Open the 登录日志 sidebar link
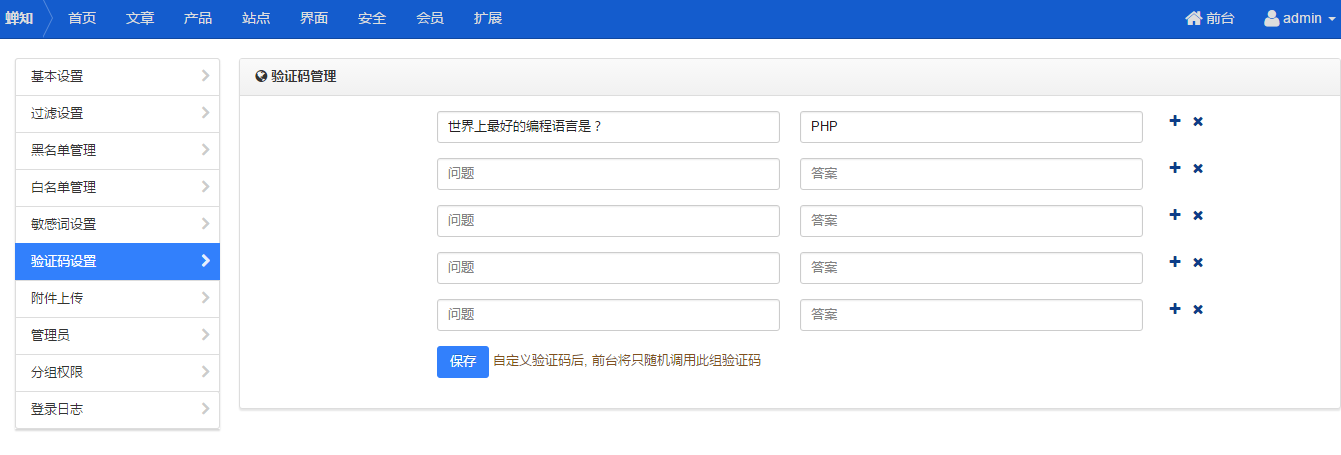The width and height of the screenshot is (1341, 455). (117, 409)
